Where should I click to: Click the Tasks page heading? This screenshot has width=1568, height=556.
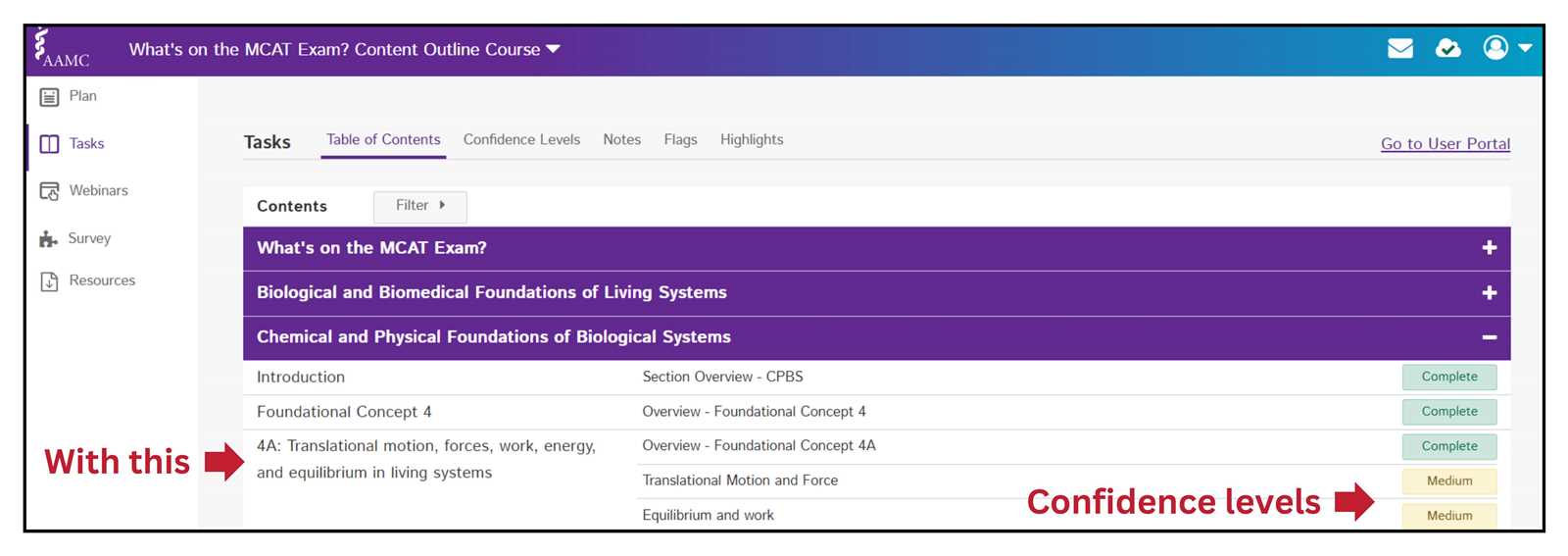[x=268, y=142]
